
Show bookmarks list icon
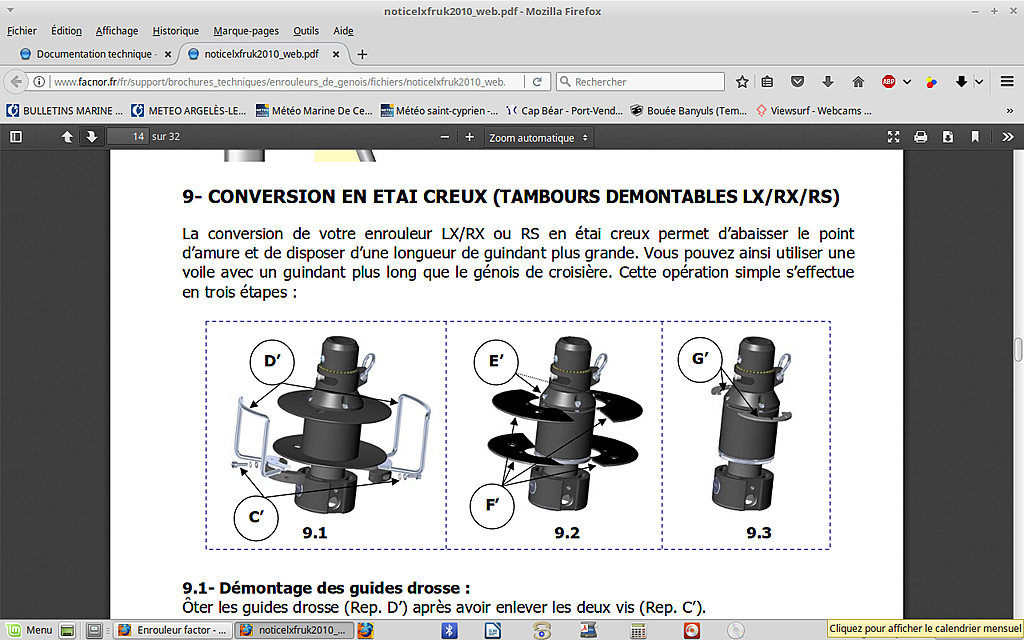tap(767, 82)
